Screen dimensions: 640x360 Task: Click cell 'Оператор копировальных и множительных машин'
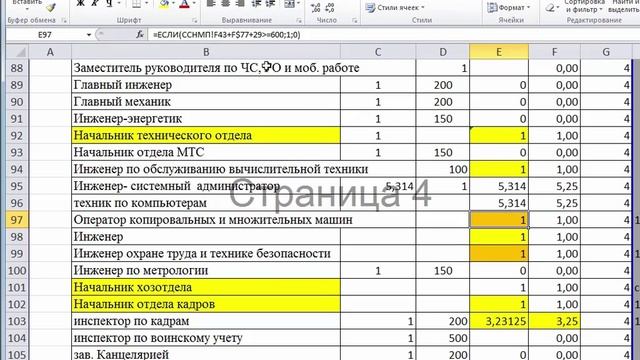[x=206, y=220]
